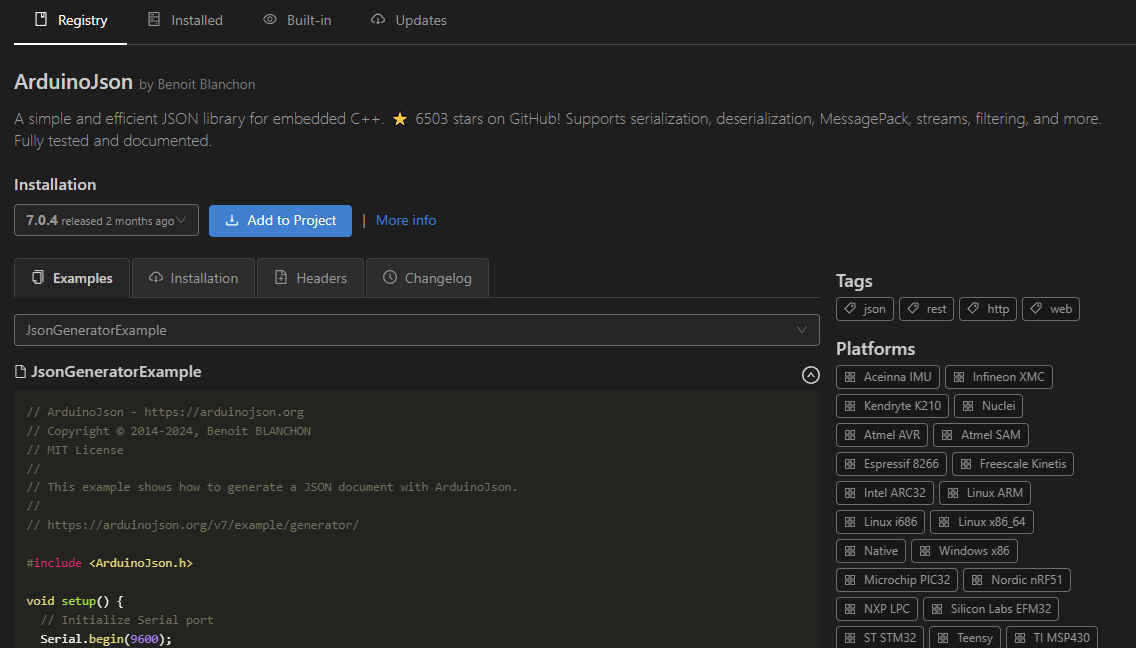Click the "// MIT License" comment line

[75, 450]
